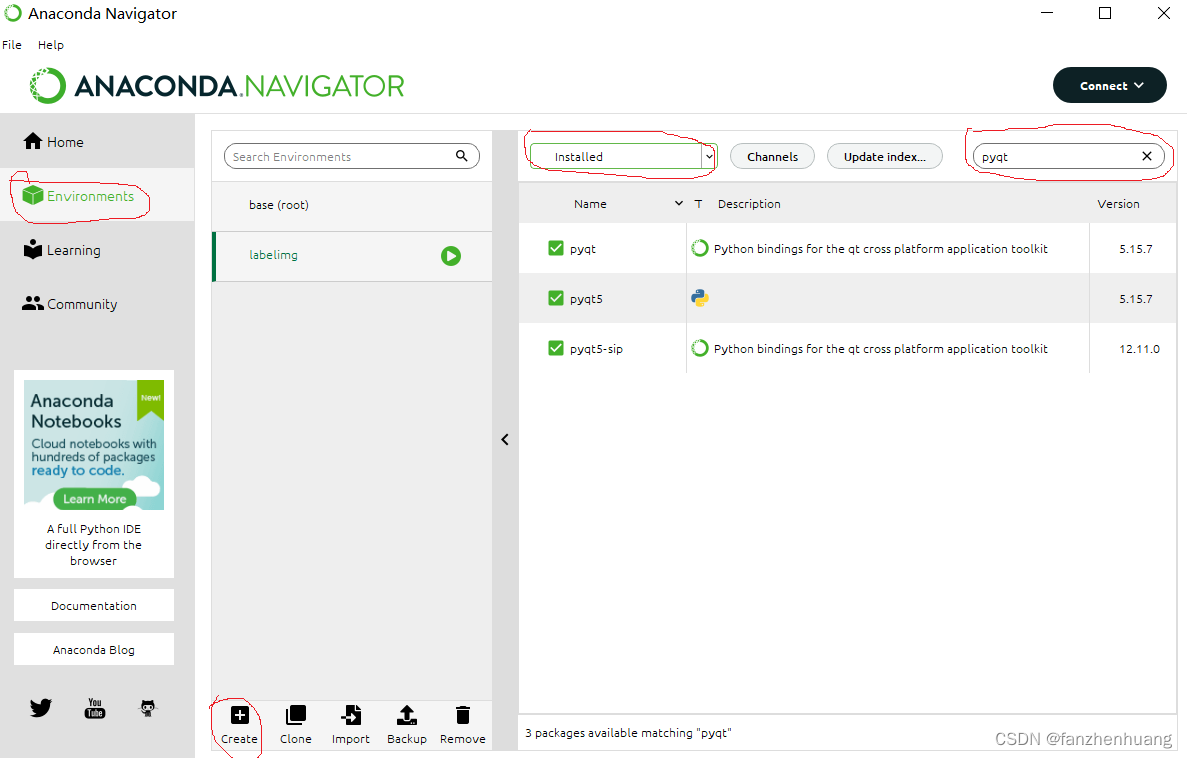Open the File menu

11,45
